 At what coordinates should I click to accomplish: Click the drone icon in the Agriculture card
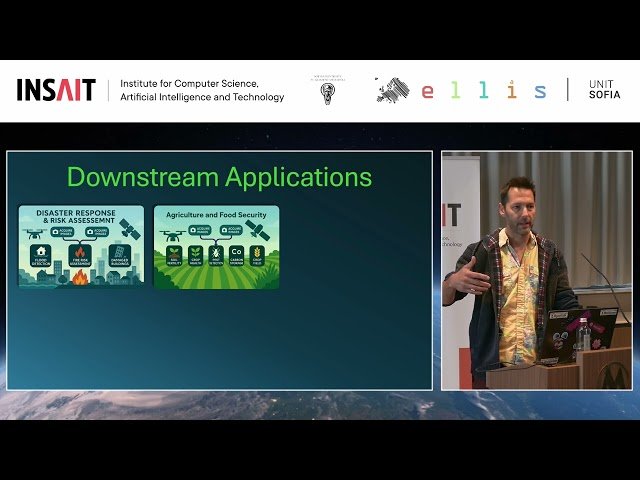pyautogui.click(x=172, y=236)
